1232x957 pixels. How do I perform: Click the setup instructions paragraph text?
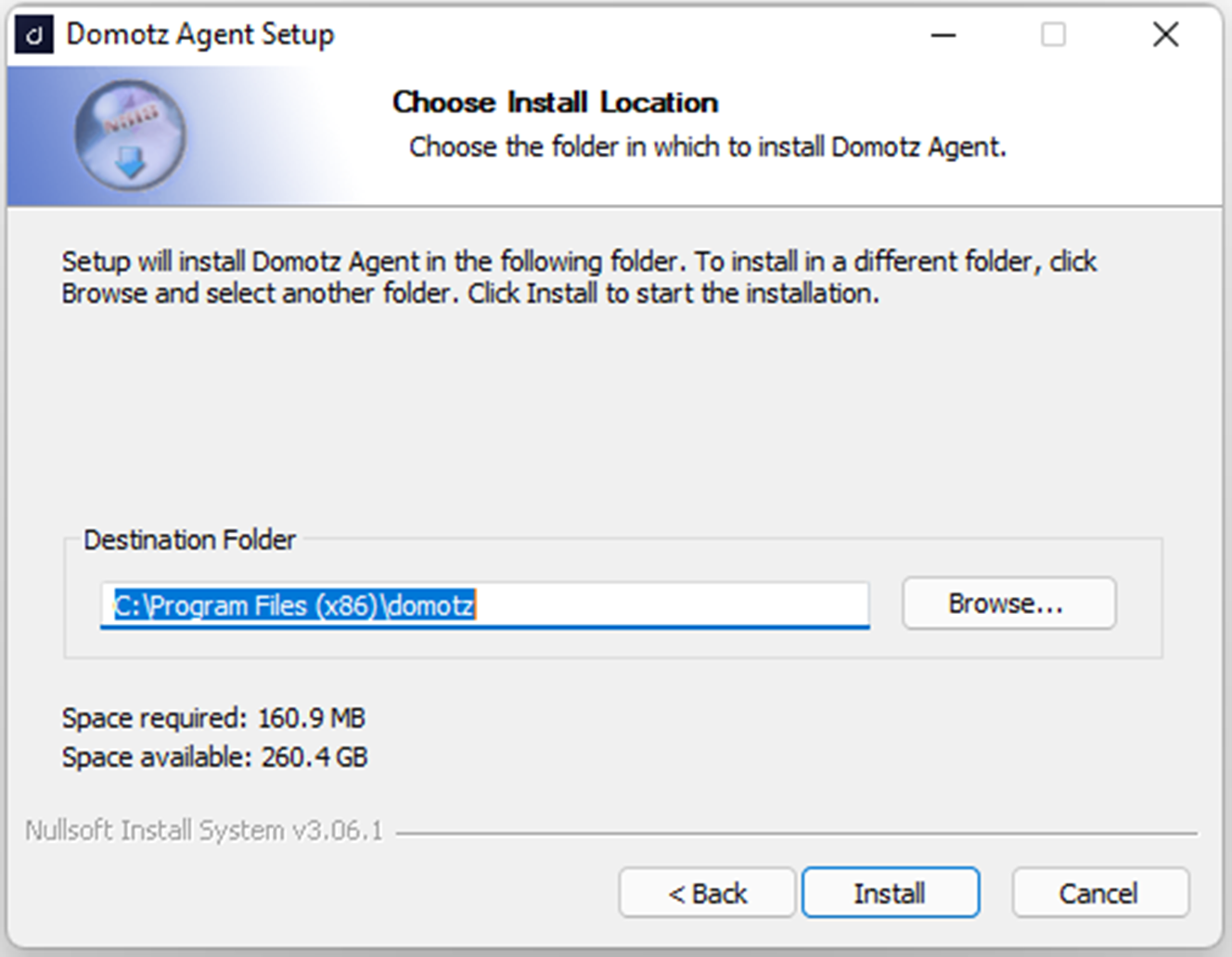coord(578,276)
